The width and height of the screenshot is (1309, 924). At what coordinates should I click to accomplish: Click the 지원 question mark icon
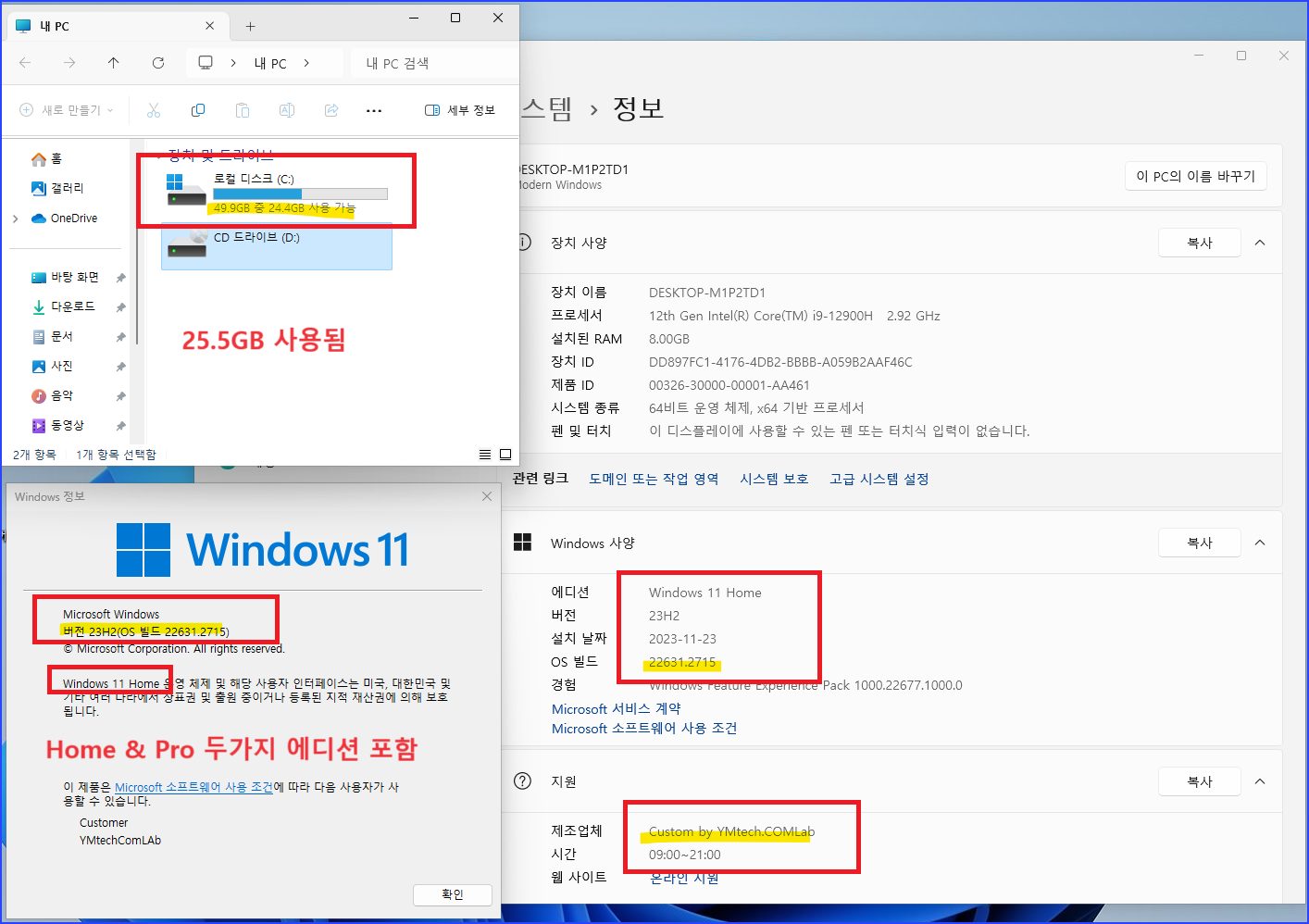(522, 780)
